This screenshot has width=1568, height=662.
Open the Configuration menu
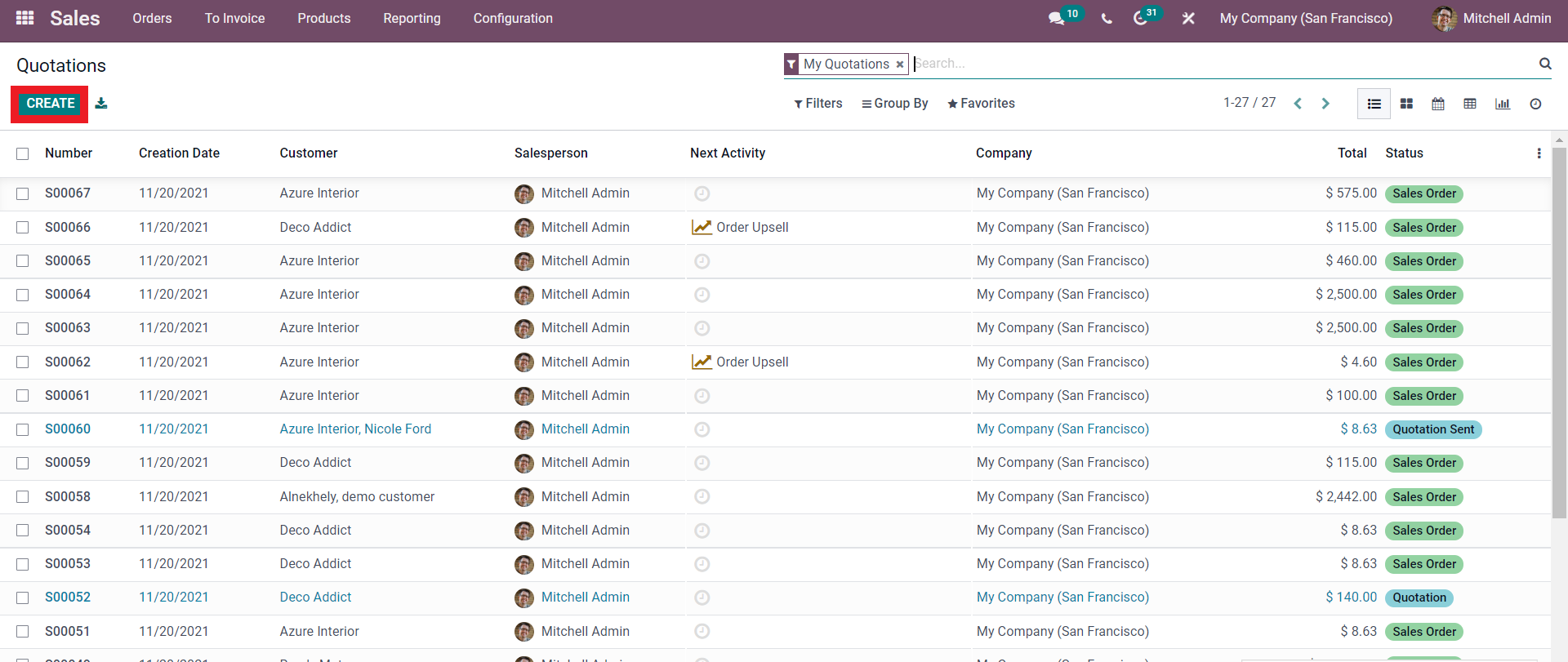point(513,18)
